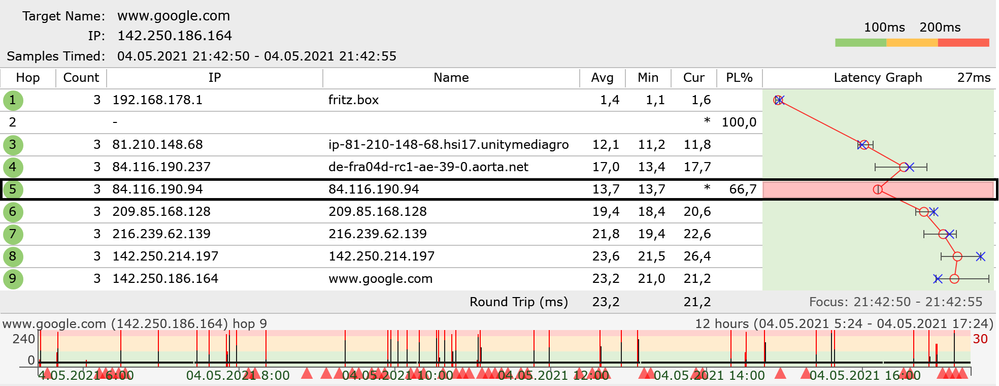Click the orange 200ms legend segment

[912, 43]
